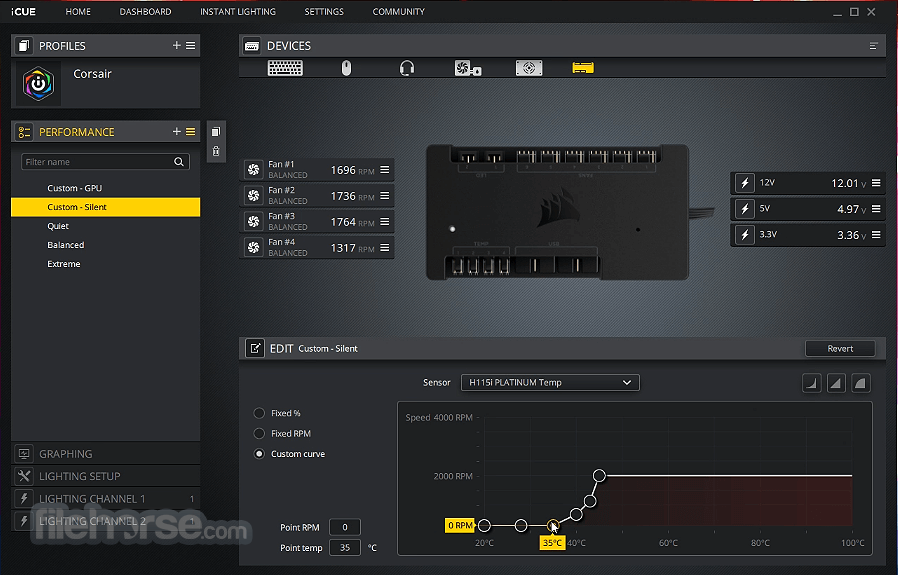The height and width of the screenshot is (575, 898).
Task: Apply the extreme curve shape preset
Action: pos(861,383)
